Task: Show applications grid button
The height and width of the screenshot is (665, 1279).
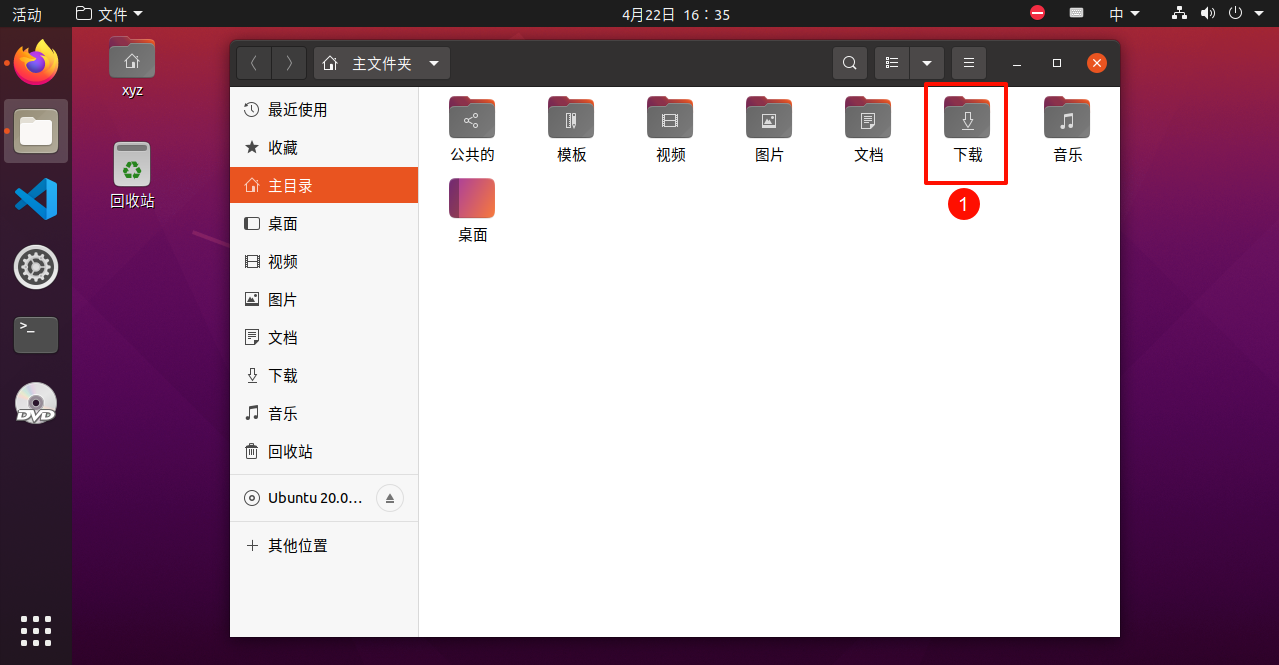Action: click(x=36, y=631)
